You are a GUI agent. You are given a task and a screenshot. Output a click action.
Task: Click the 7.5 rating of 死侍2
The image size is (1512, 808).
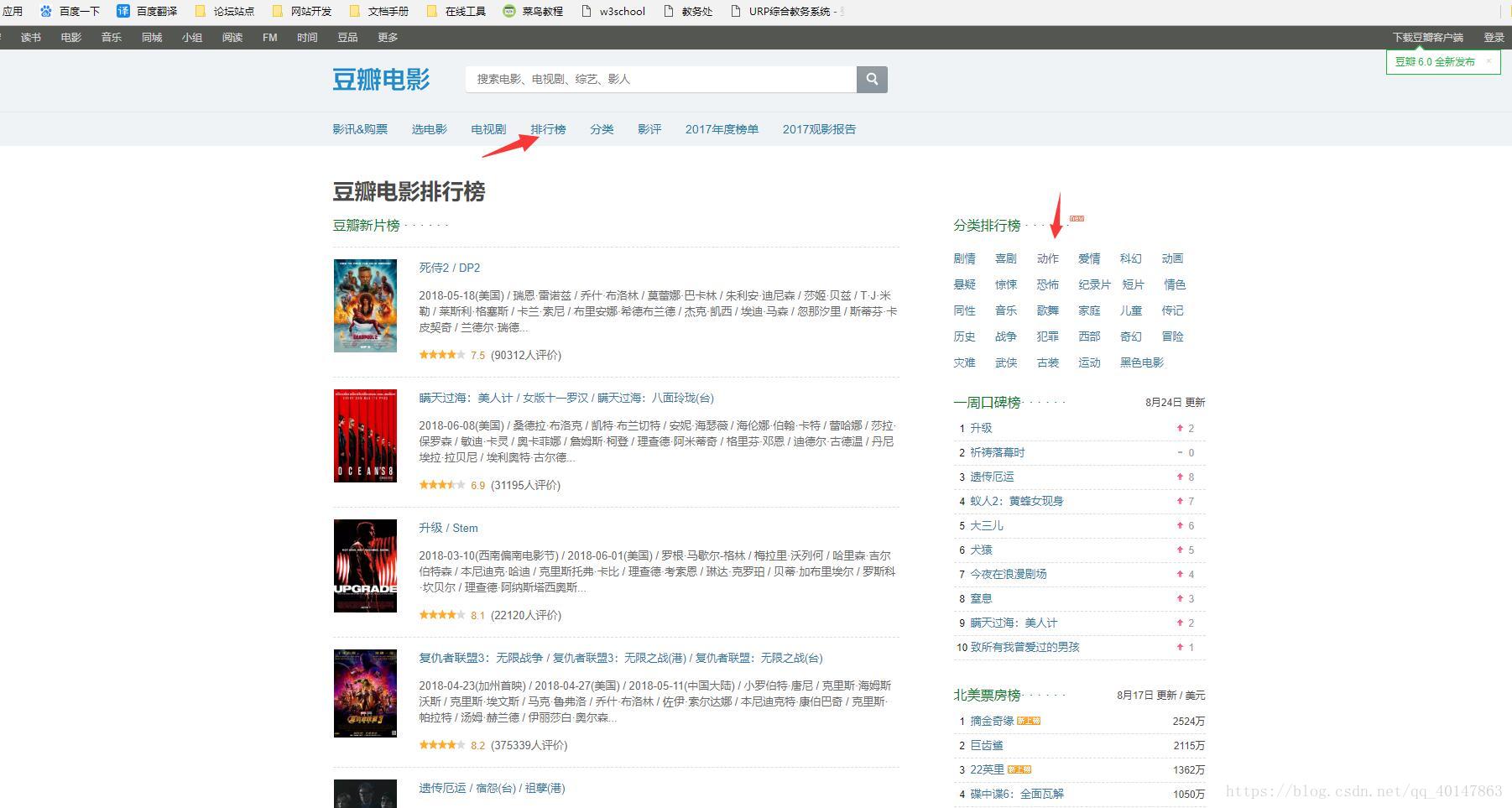(478, 355)
